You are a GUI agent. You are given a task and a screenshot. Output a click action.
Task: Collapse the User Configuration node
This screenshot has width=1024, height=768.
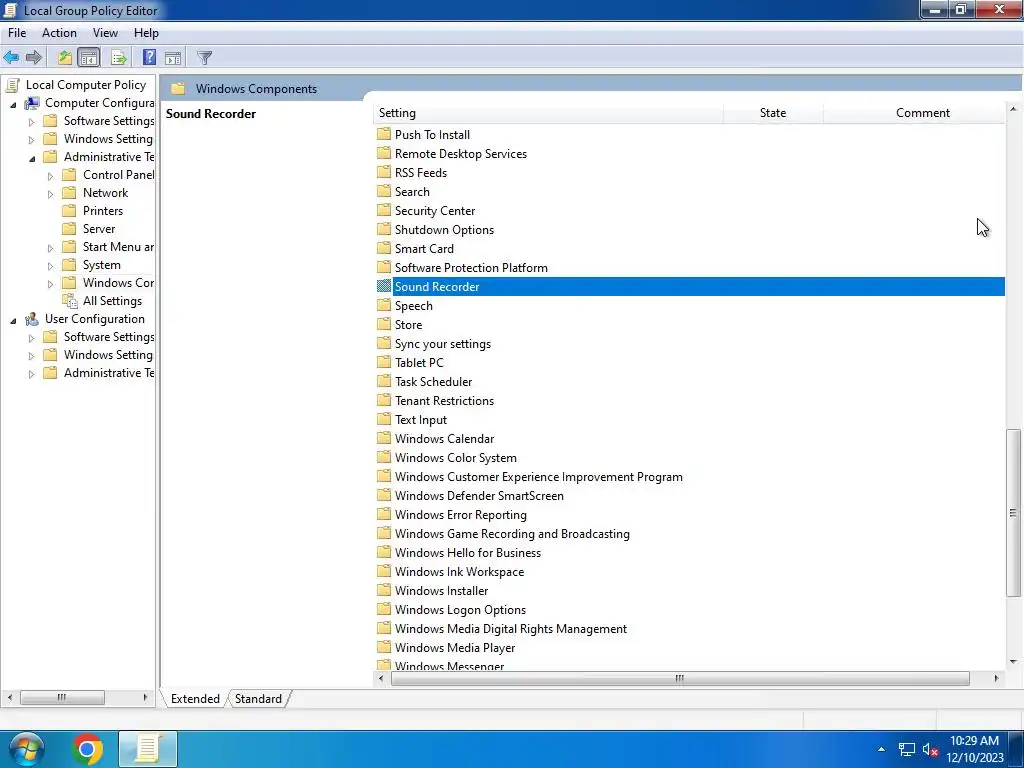pyautogui.click(x=13, y=321)
